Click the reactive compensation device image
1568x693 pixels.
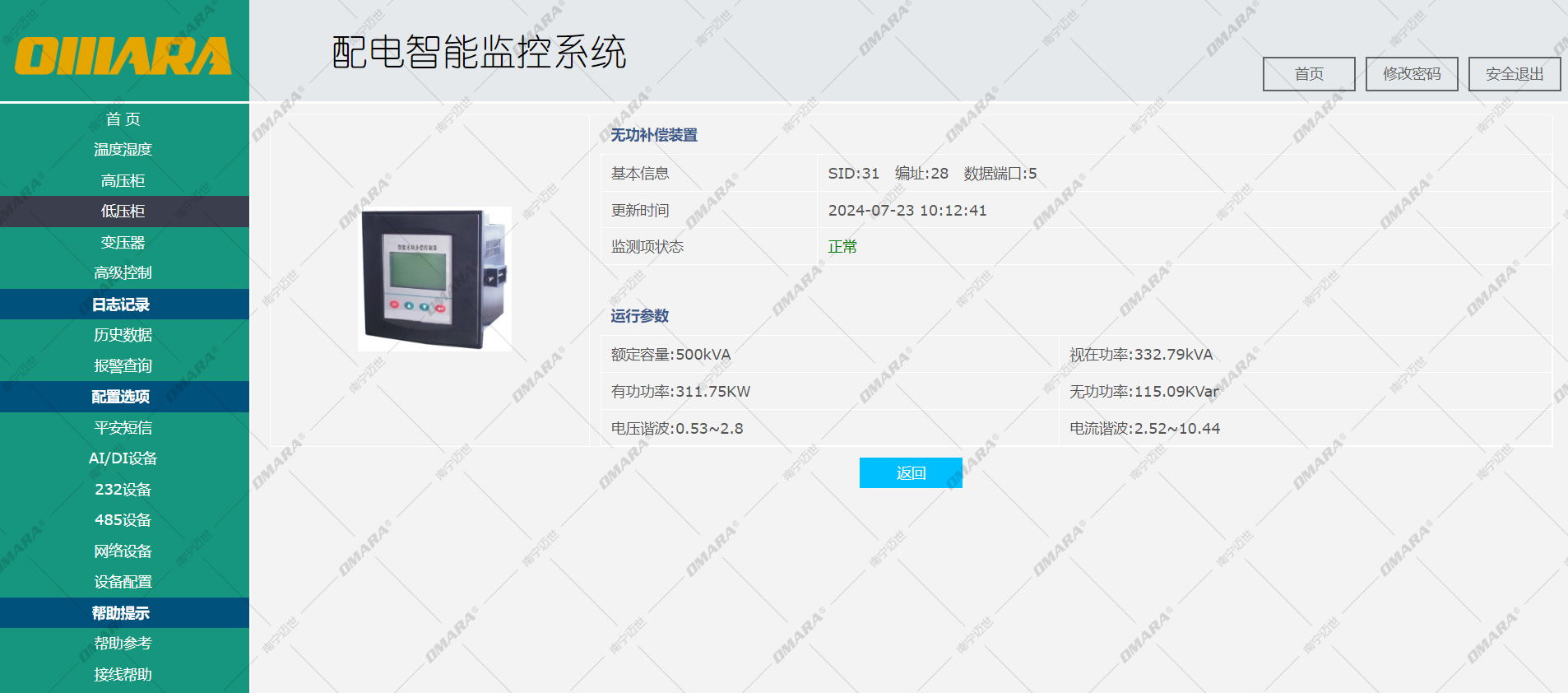[434, 279]
